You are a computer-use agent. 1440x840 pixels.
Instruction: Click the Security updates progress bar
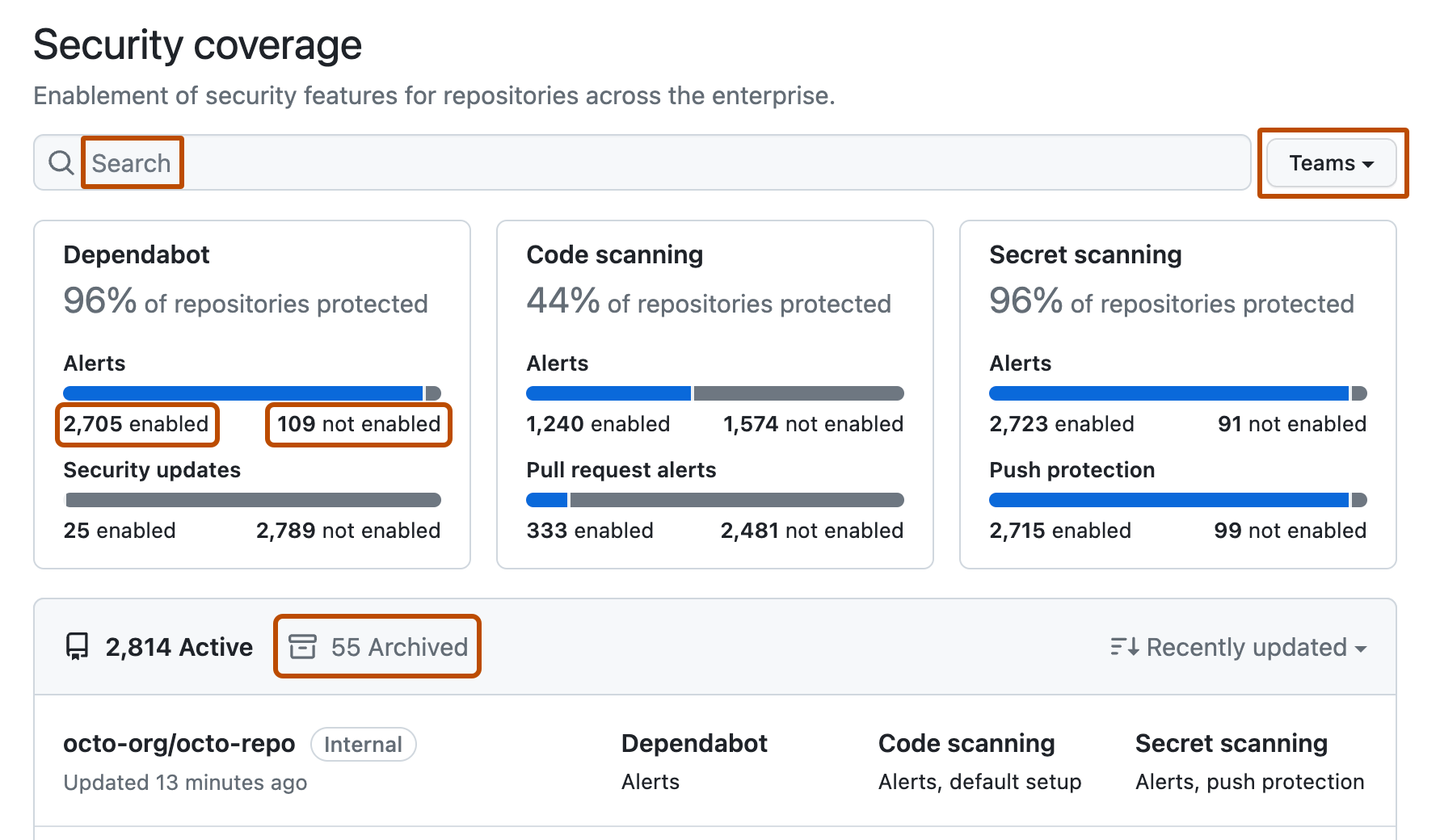click(x=252, y=500)
